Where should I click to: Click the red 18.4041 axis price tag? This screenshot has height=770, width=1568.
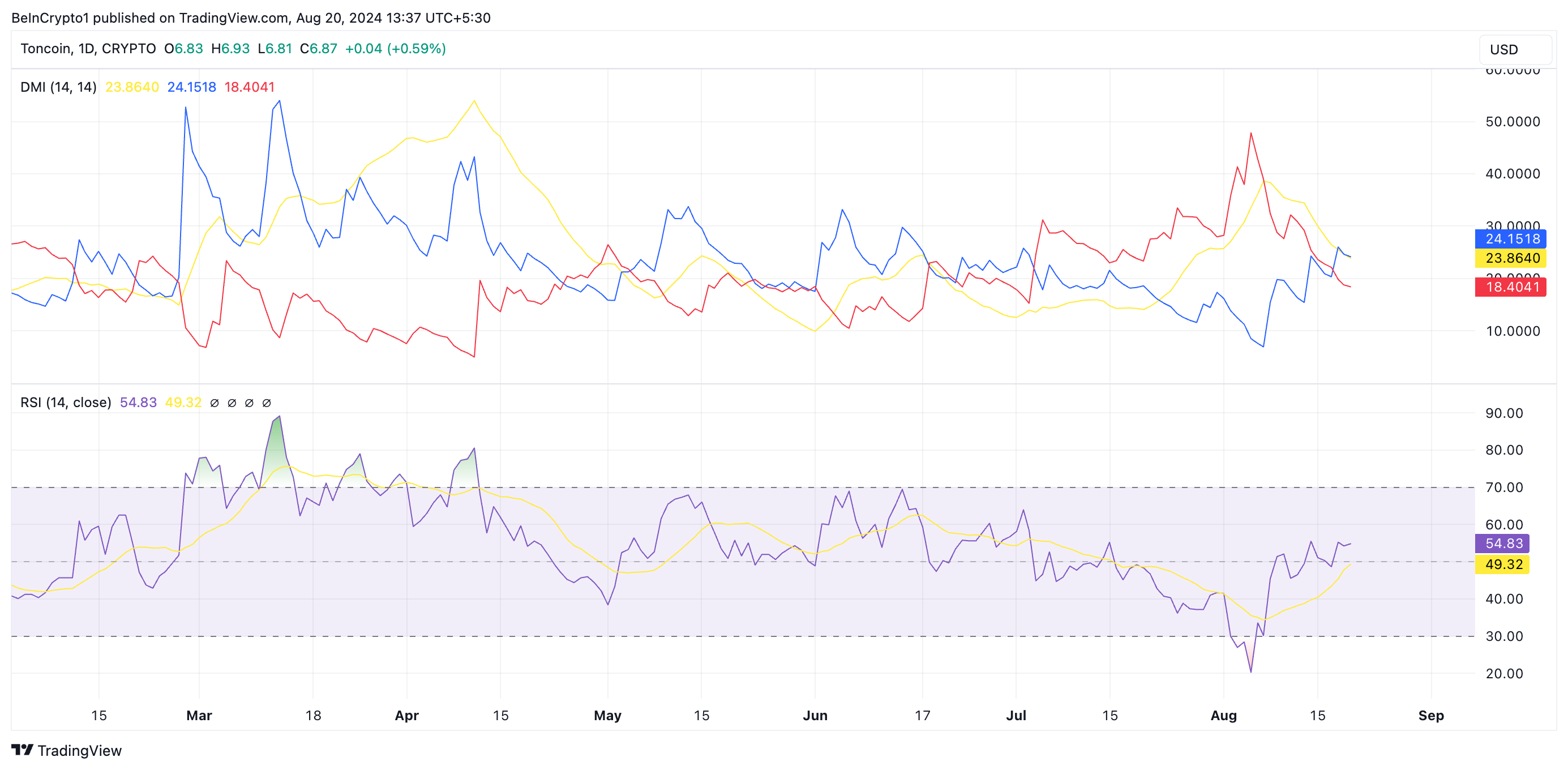[1510, 286]
